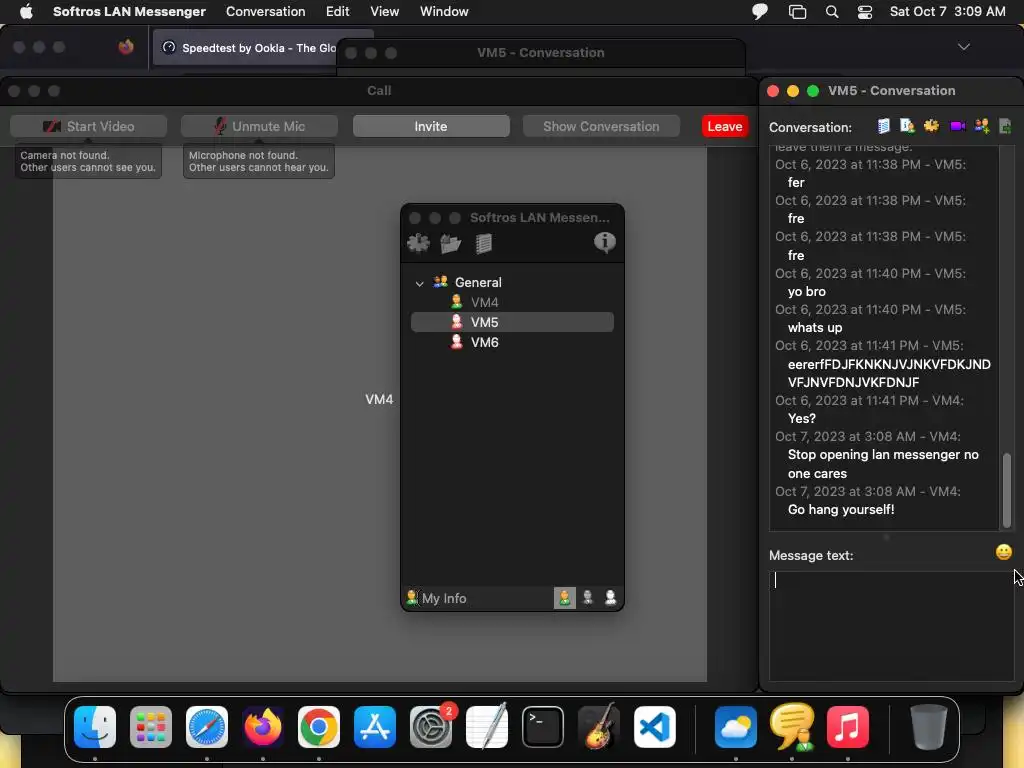Open Terminal from the Dock
1024x768 pixels.
(x=543, y=727)
